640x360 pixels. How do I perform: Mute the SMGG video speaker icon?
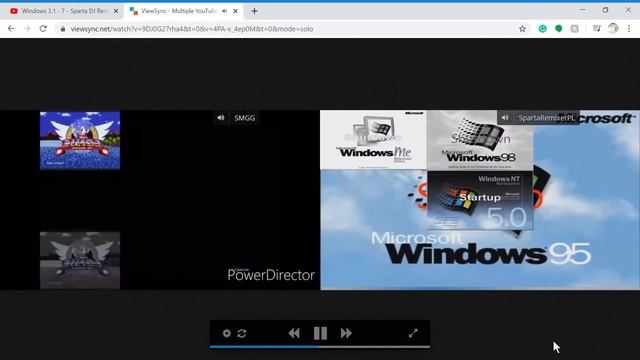(221, 118)
